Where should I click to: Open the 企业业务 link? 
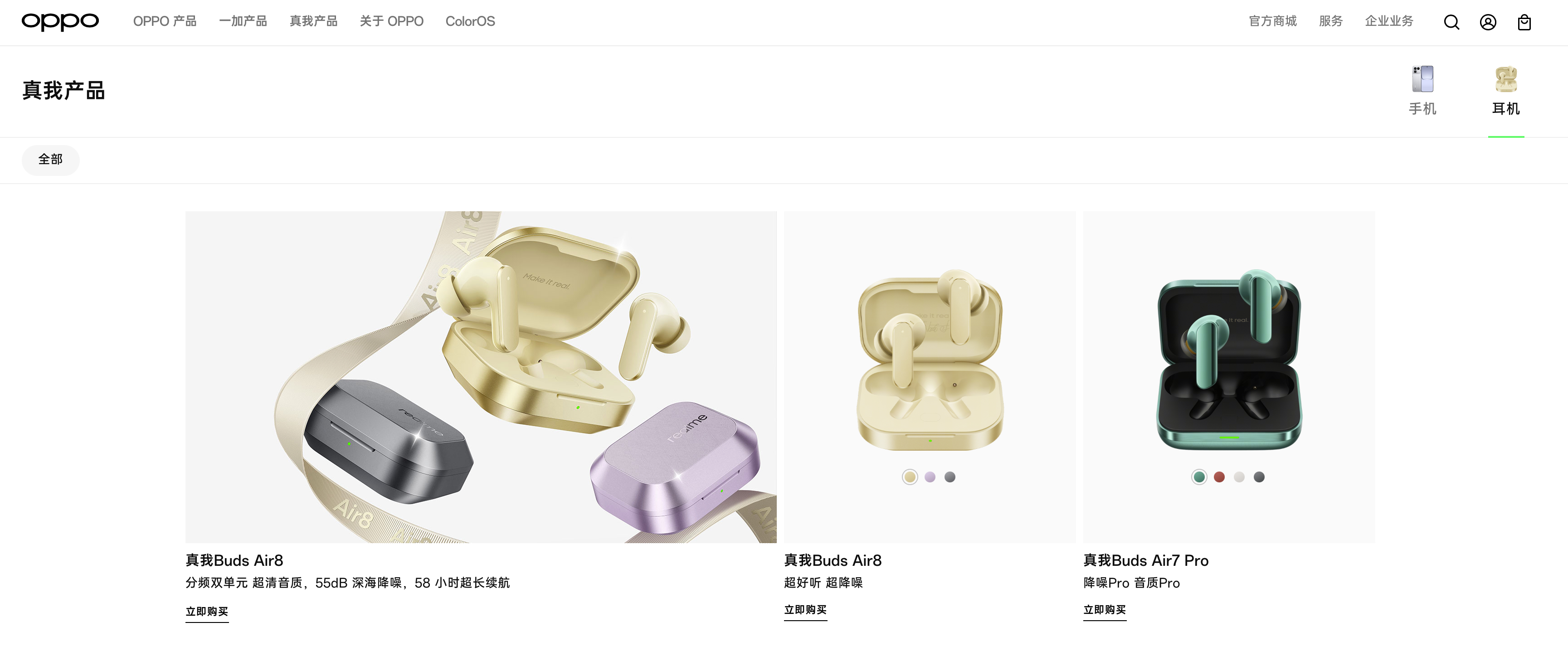point(1389,21)
